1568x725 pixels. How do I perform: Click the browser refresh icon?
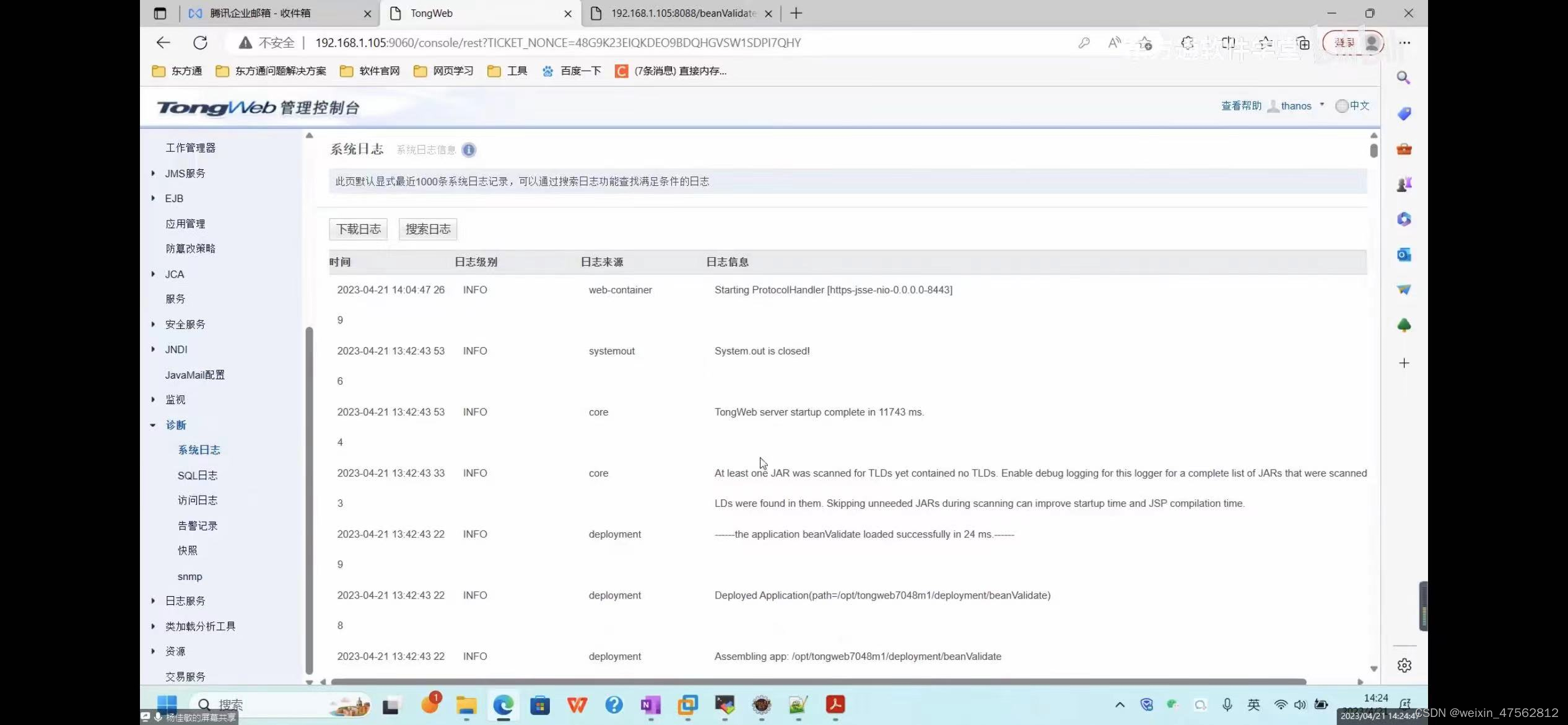pyautogui.click(x=200, y=43)
